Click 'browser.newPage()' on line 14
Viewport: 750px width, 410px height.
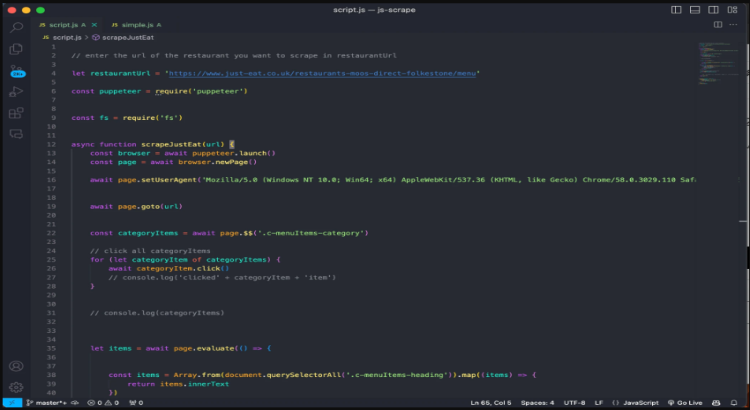click(x=217, y=162)
